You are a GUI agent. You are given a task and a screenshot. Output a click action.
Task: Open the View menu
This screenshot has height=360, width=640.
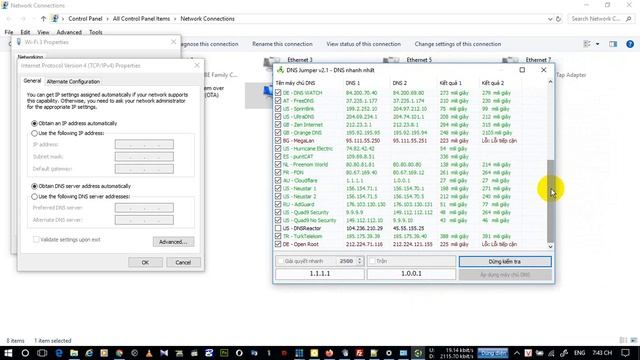(43, 32)
